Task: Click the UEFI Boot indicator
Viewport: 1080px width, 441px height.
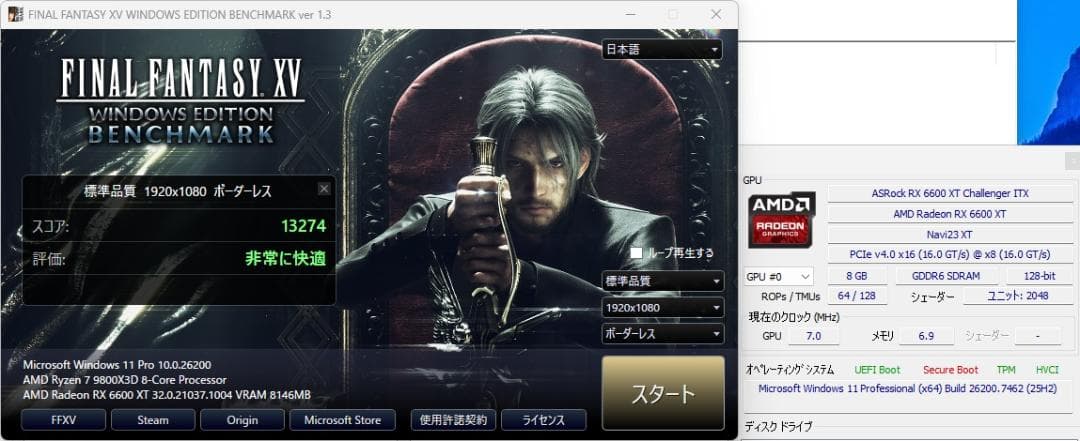Action: tap(877, 370)
